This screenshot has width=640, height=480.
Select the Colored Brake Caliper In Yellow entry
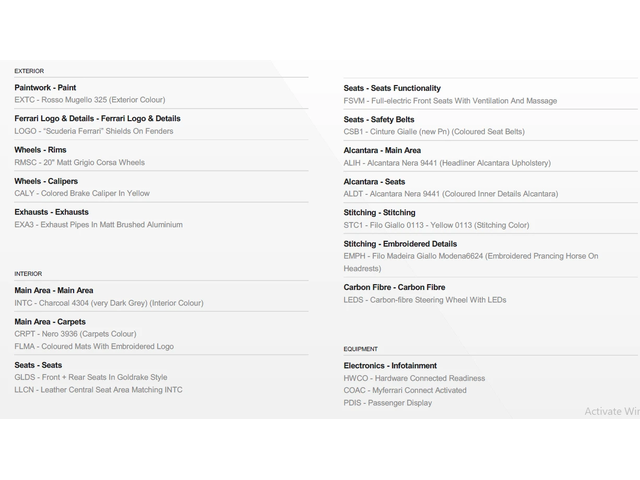click(x=82, y=193)
